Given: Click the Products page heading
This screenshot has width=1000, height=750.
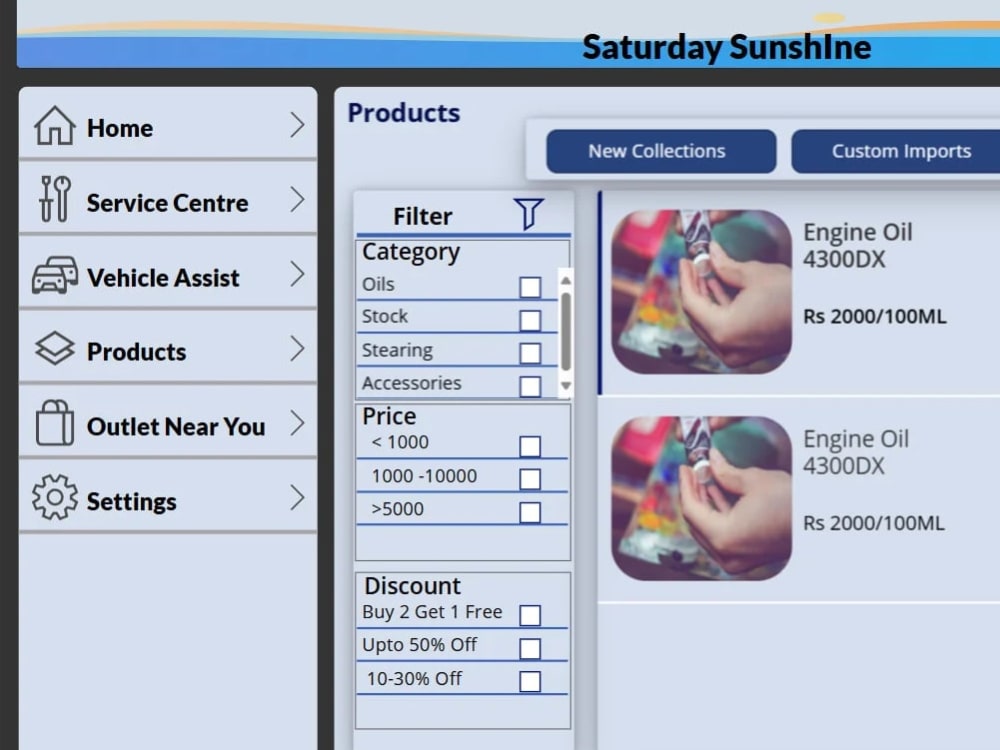Looking at the screenshot, I should click(404, 113).
